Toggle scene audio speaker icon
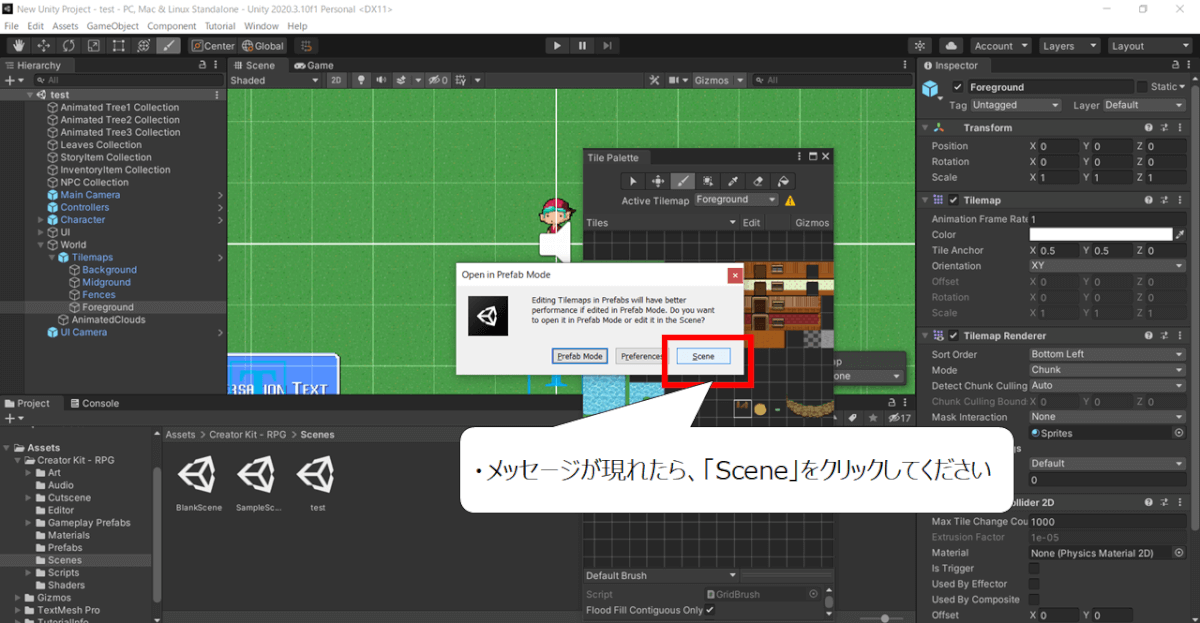The image size is (1200, 623). 381,80
